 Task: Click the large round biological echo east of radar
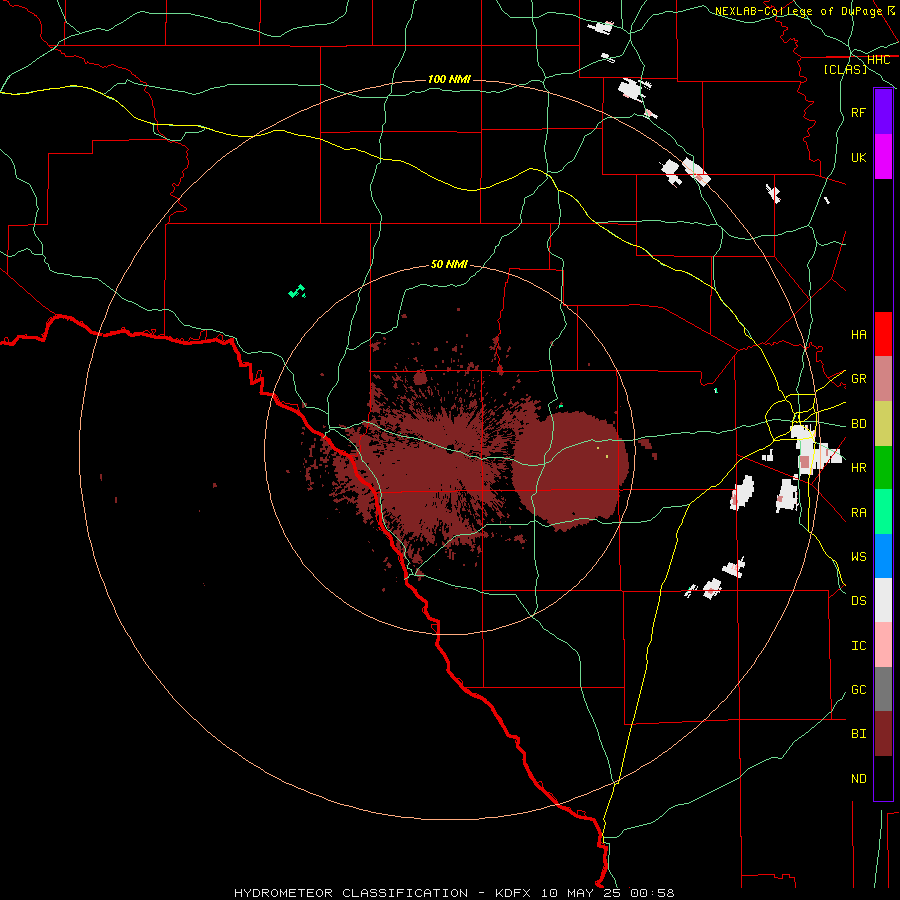pos(571,470)
